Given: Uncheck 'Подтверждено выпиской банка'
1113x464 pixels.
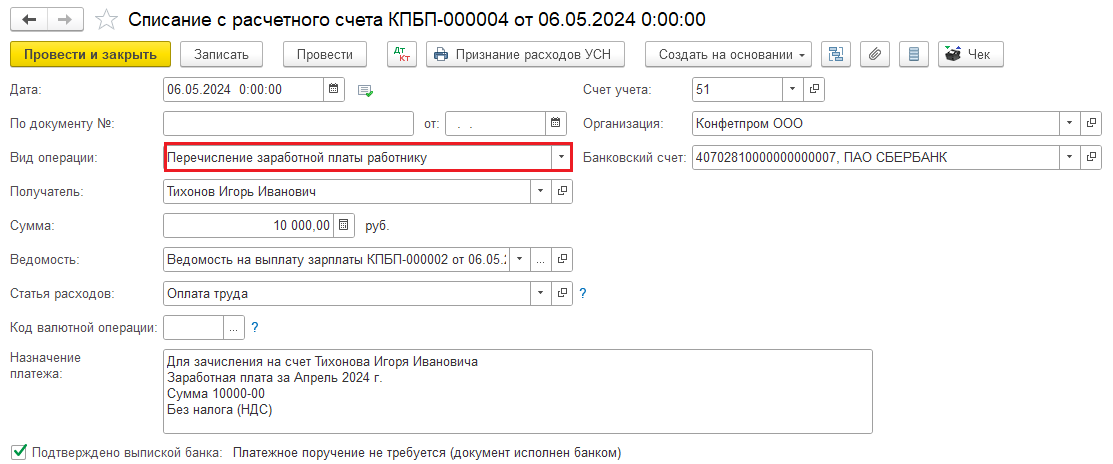Looking at the screenshot, I should pos(20,451).
